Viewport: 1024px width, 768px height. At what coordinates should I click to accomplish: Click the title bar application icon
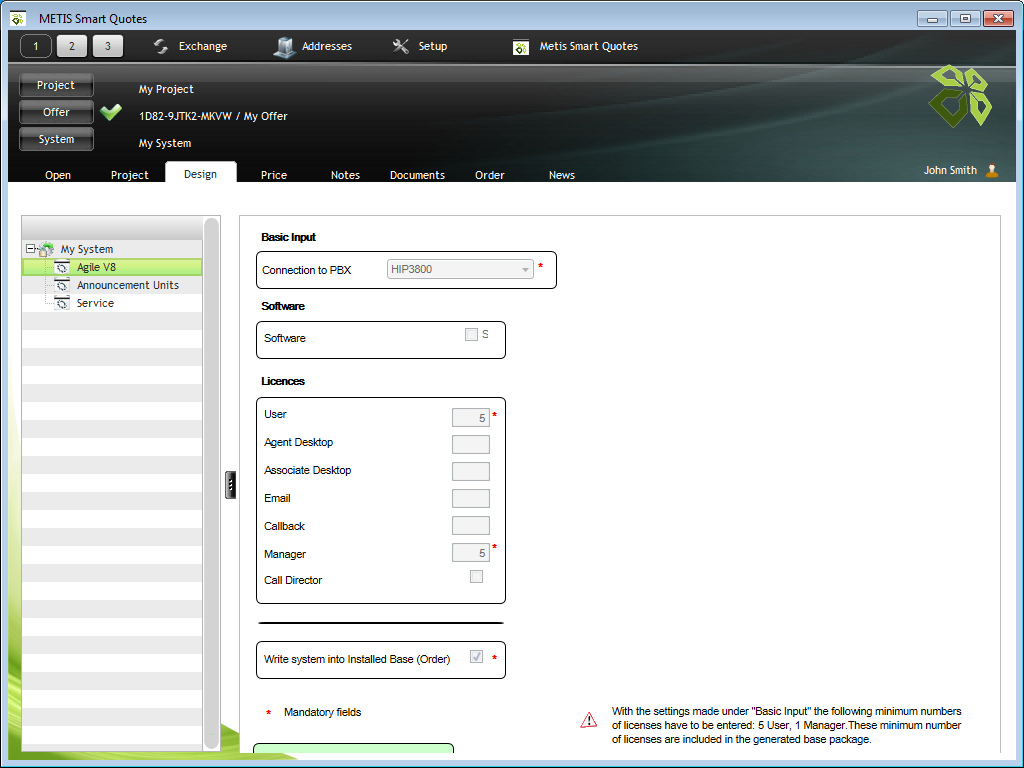coord(18,18)
